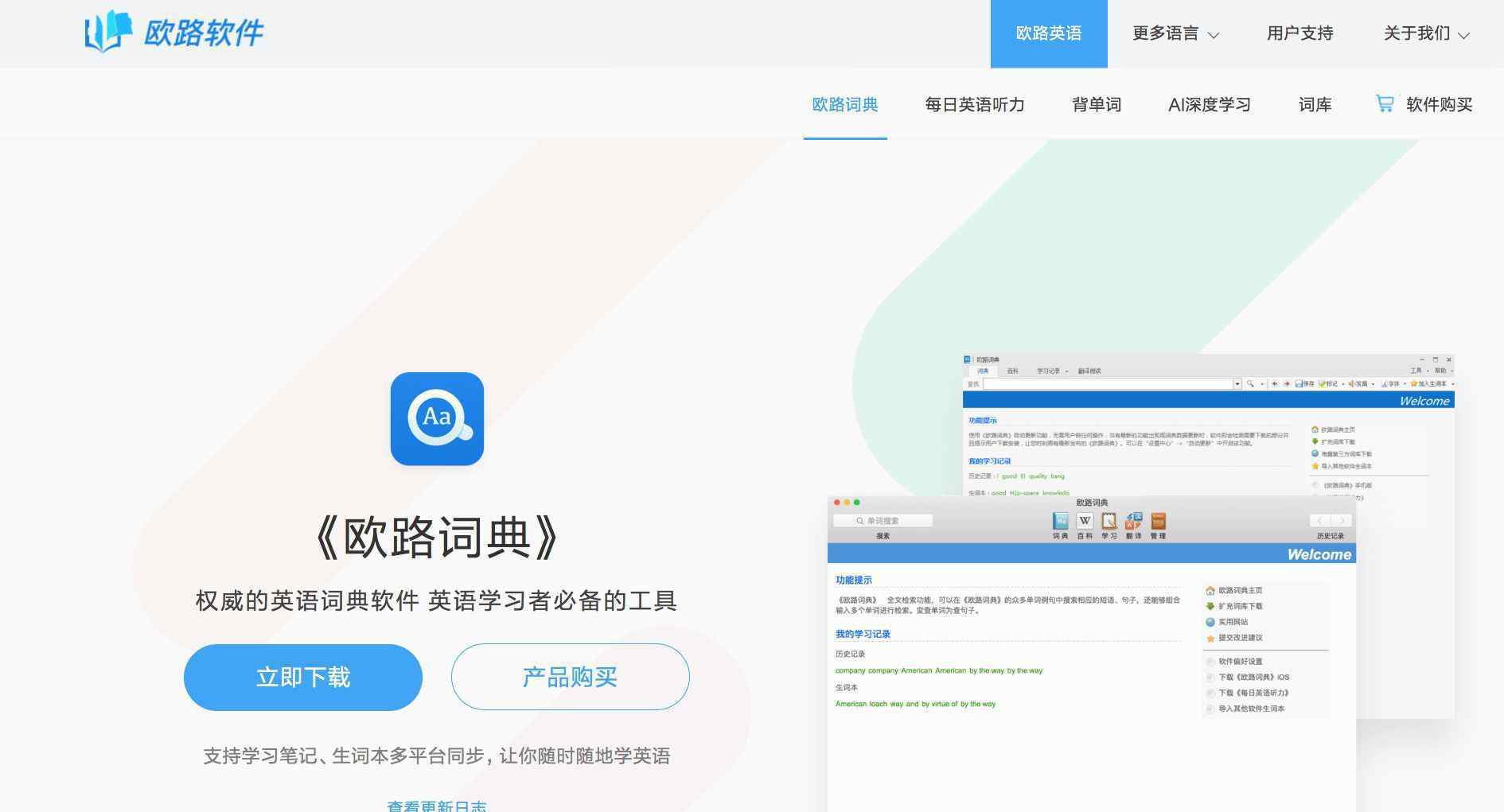
Task: Click star icon by 提交改进建议 in Mac screenshot
Action: click(1210, 638)
